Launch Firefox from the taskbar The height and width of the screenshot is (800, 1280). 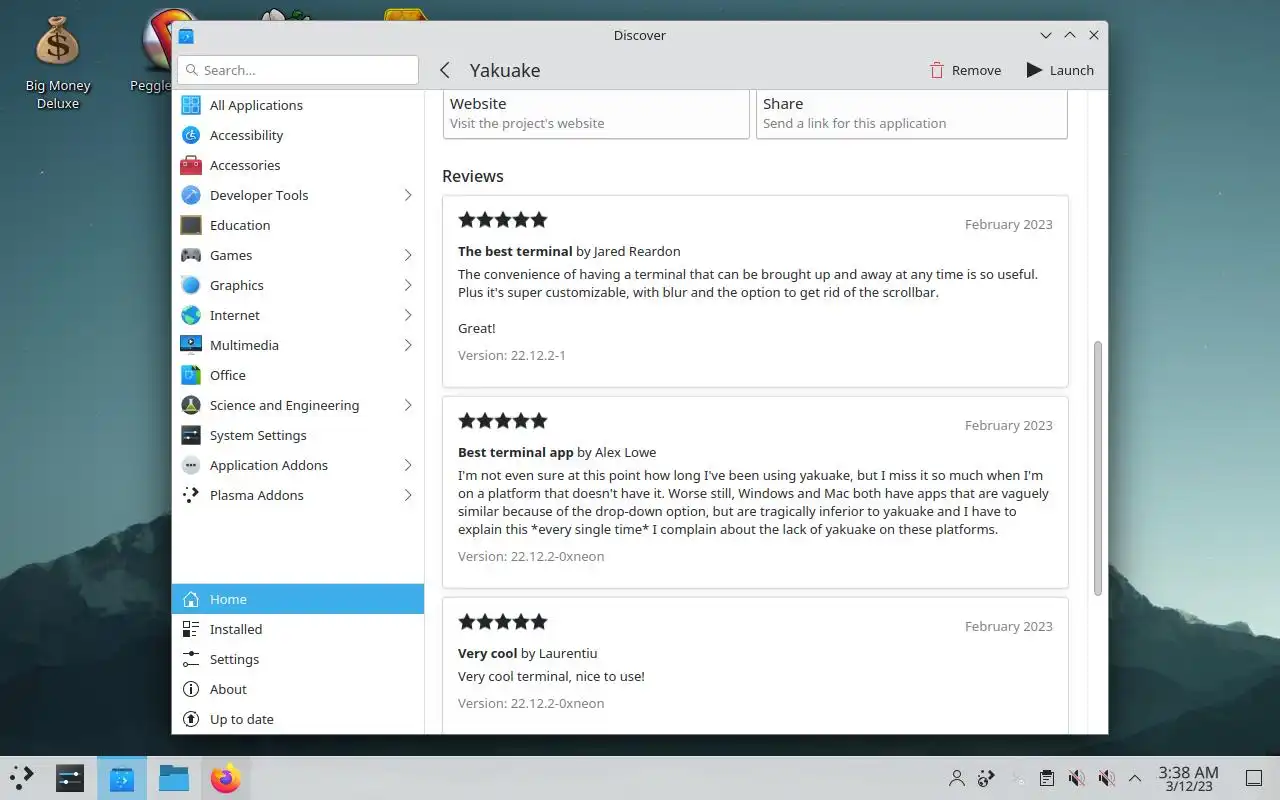[226, 777]
